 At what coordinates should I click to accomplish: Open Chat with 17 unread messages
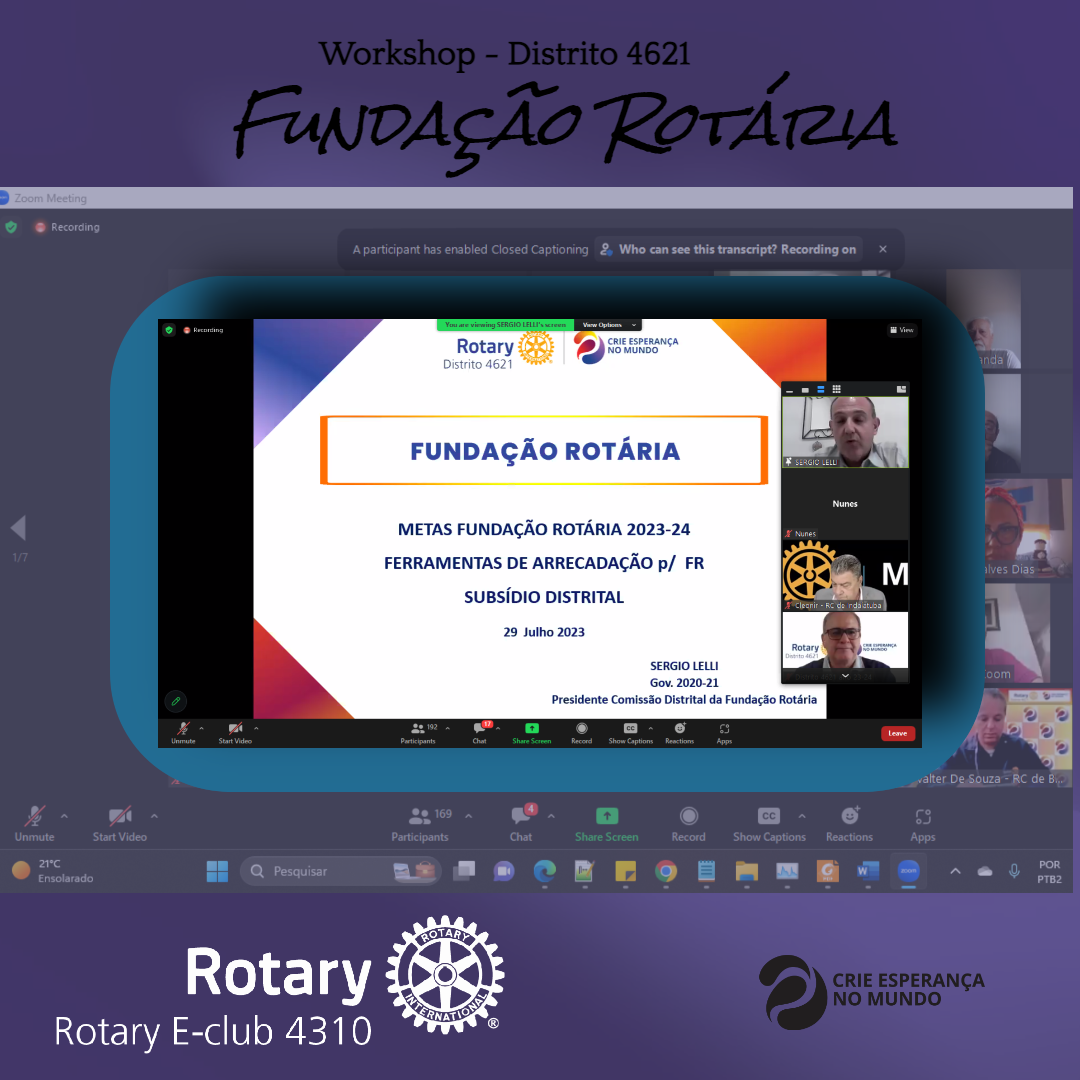point(480,732)
